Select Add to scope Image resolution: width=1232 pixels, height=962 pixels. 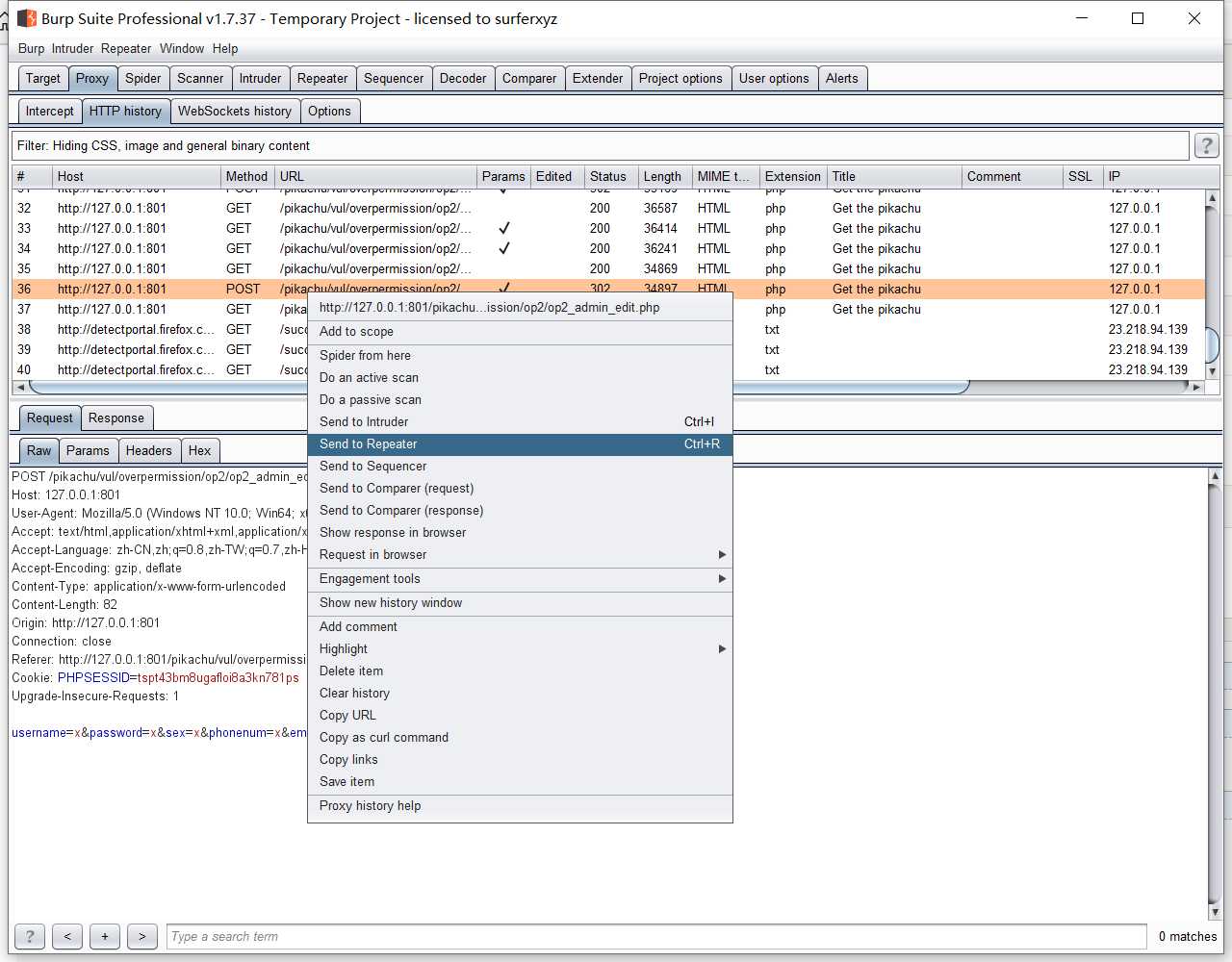pos(520,331)
